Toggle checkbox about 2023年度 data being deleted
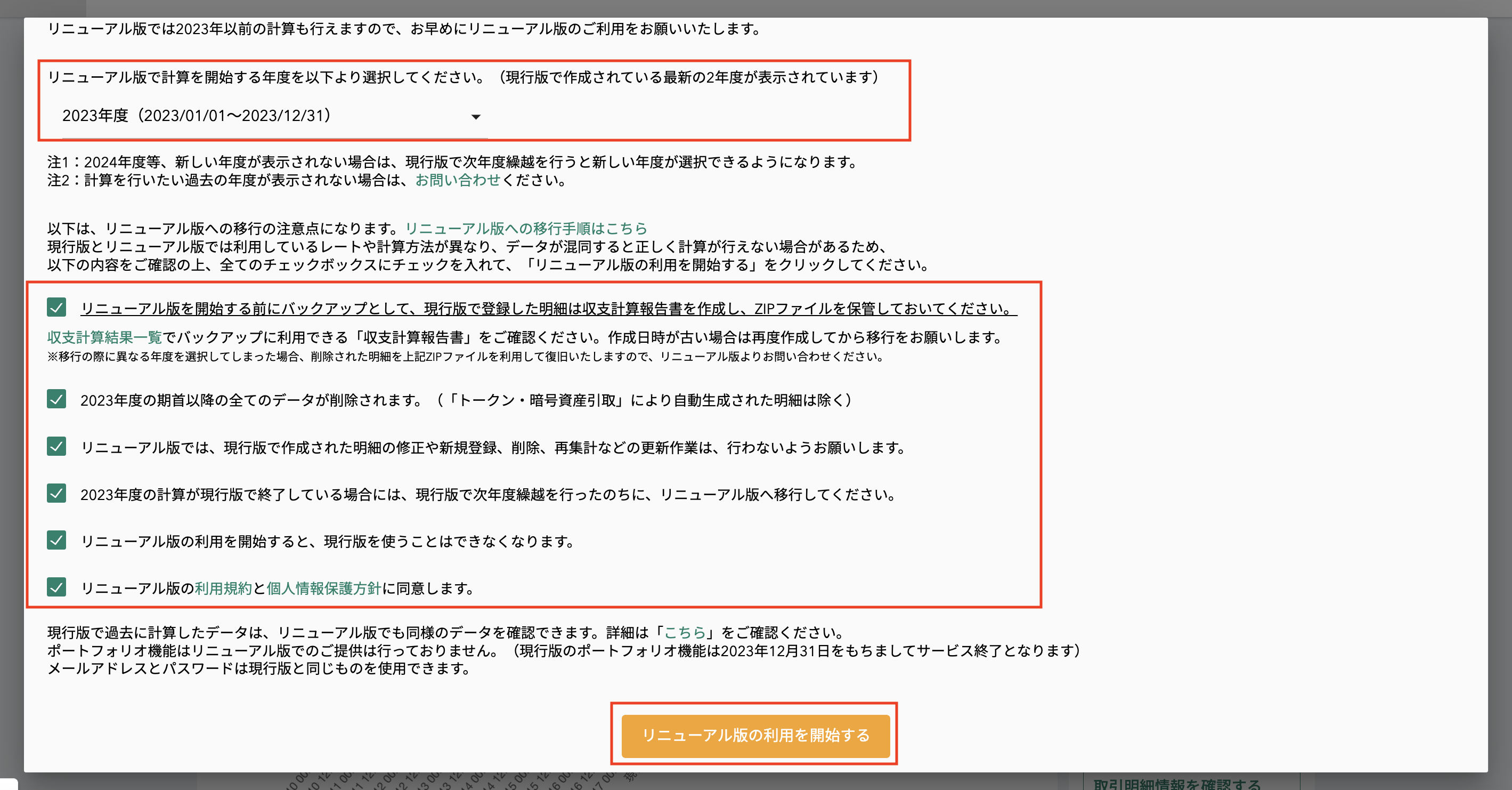 56,399
